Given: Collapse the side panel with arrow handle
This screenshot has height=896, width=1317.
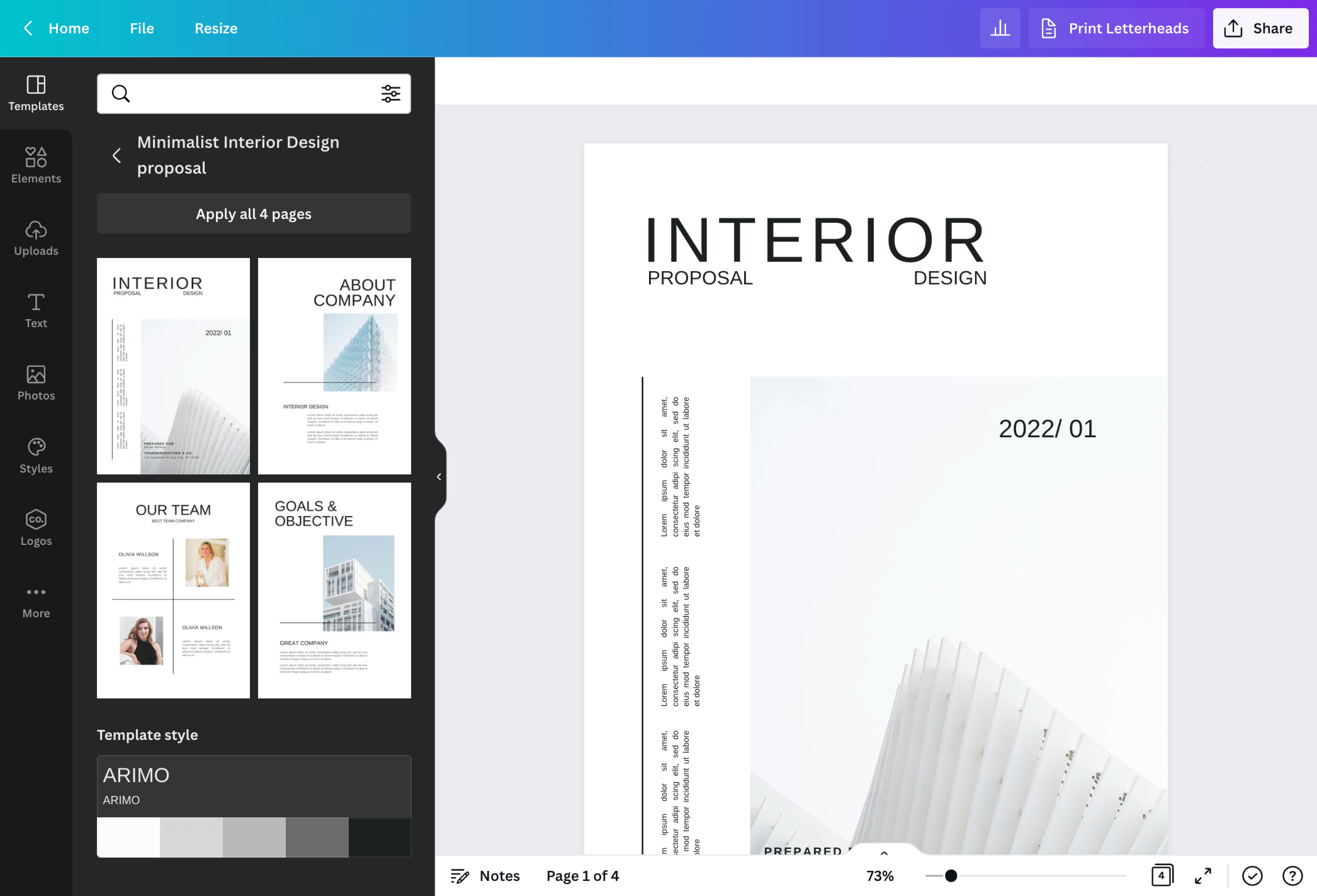Looking at the screenshot, I should click(x=439, y=477).
